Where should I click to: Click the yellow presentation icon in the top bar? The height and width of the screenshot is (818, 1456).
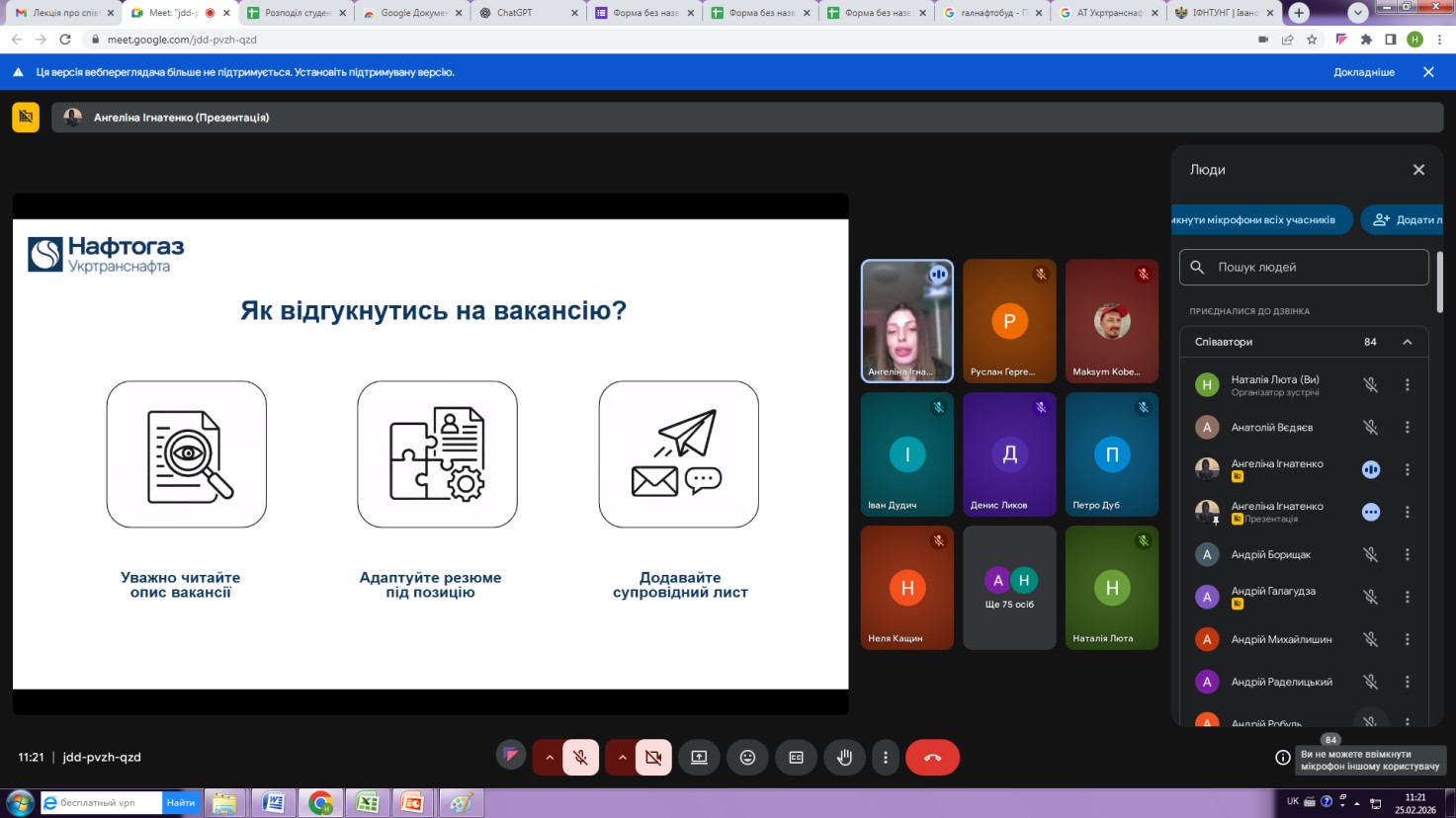[x=26, y=117]
